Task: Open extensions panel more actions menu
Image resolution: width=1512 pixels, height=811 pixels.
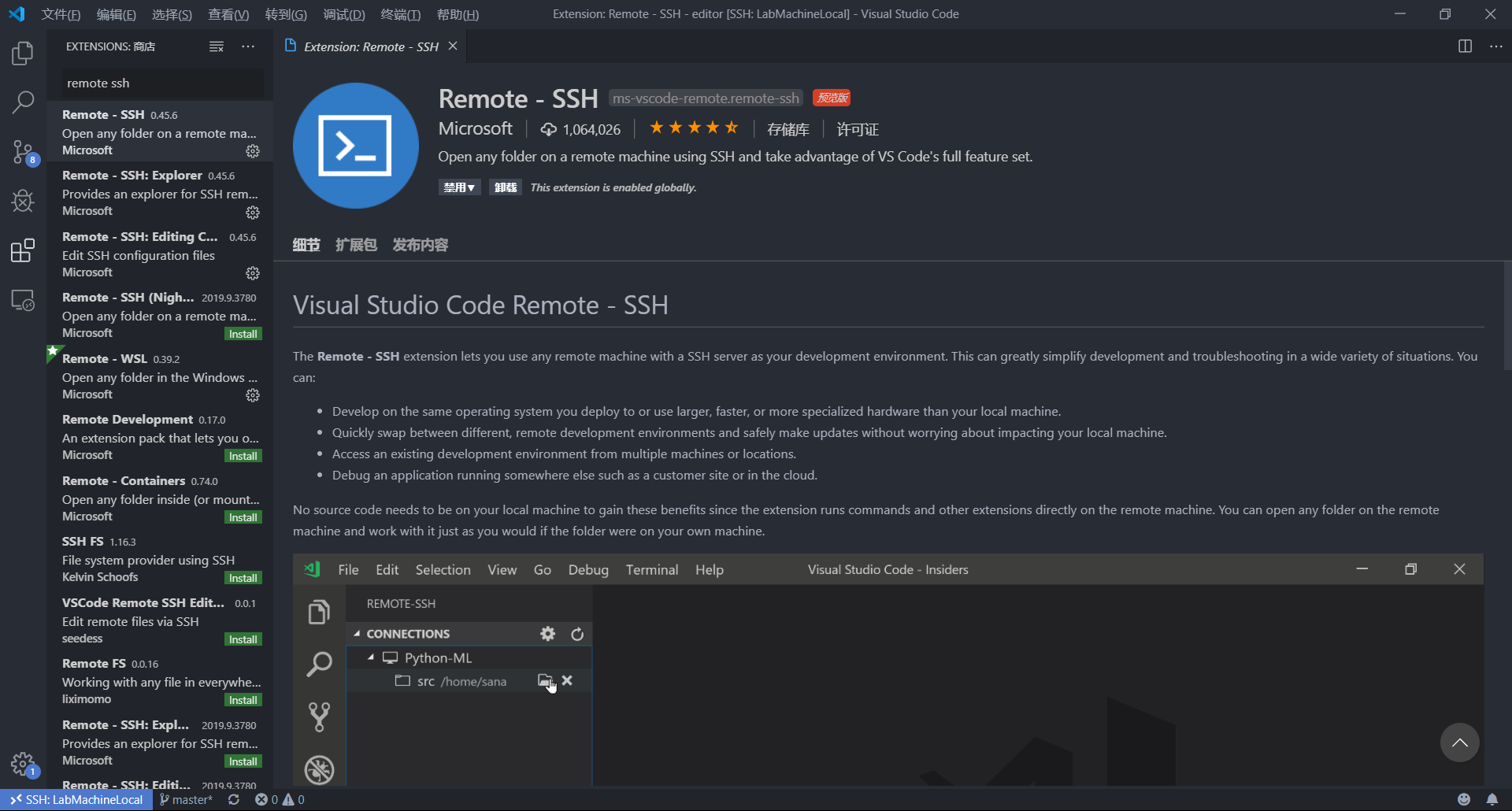Action: (248, 46)
